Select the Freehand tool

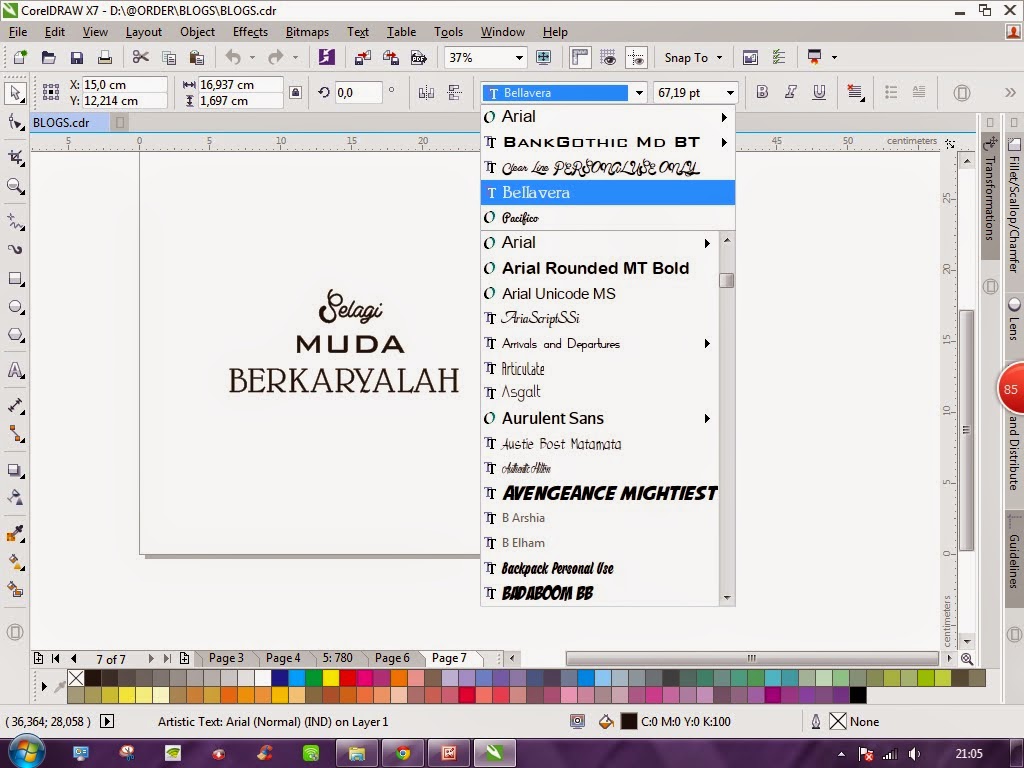coord(15,222)
